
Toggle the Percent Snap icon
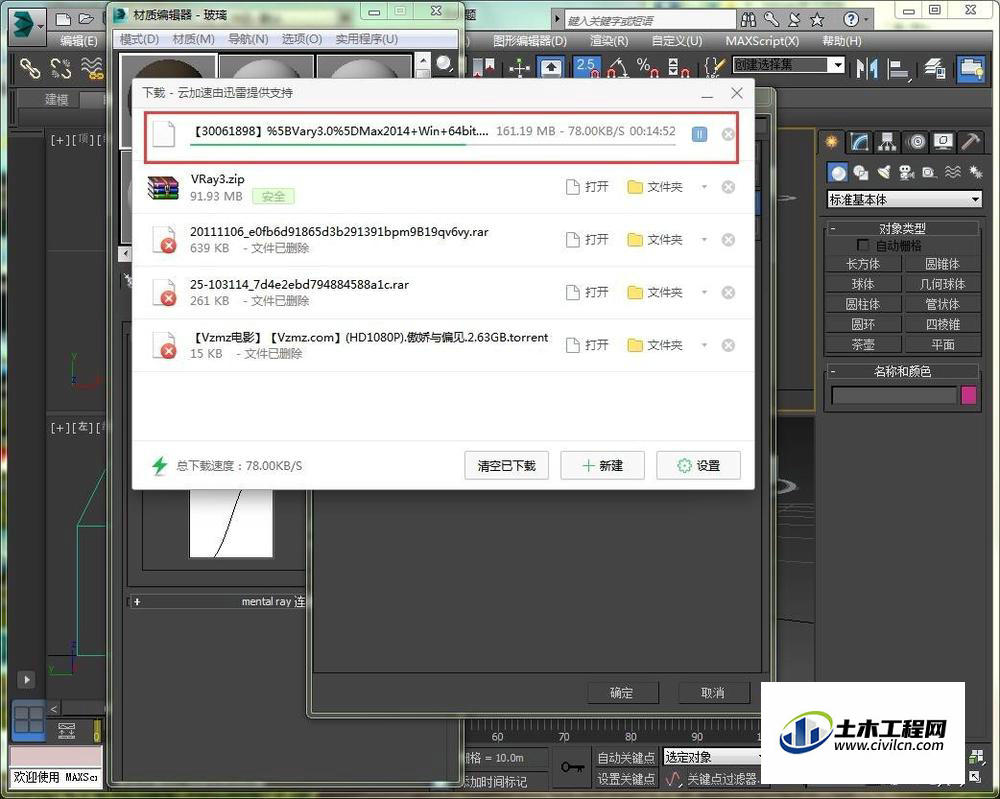[645, 67]
